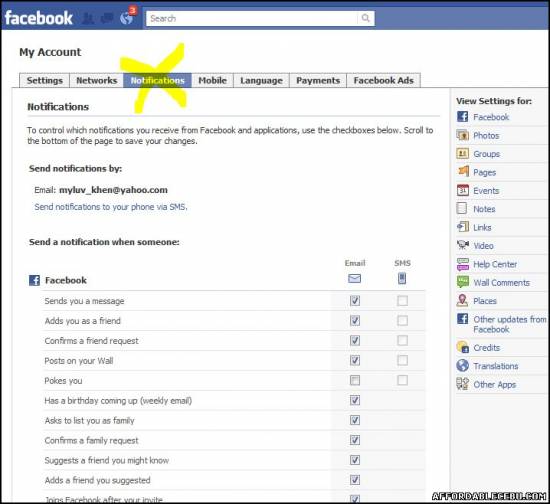Select the Photos icon in View Settings sidebar
Viewport: 550px width, 504px height.
coord(462,135)
